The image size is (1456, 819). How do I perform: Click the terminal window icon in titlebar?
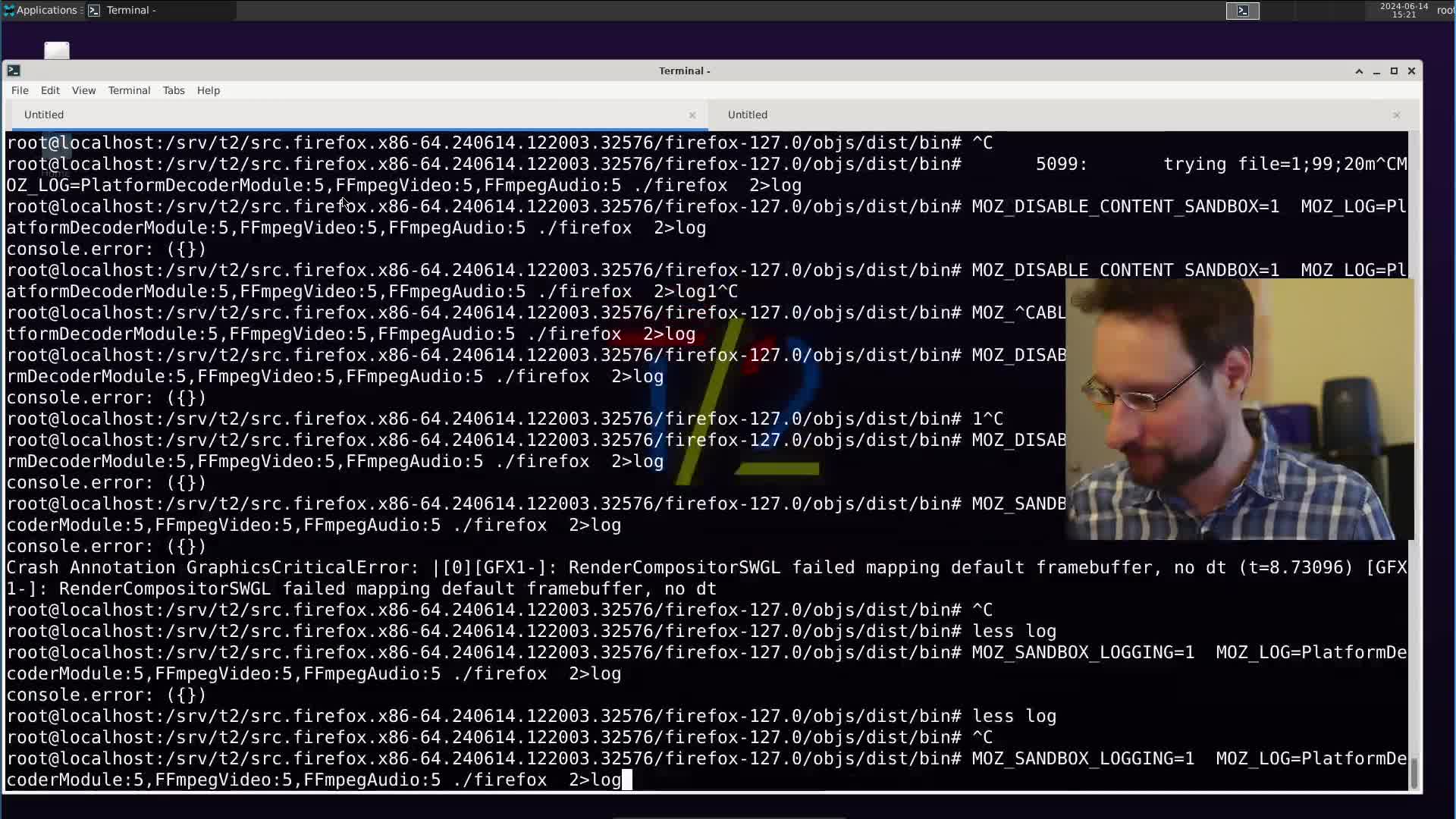tap(14, 71)
